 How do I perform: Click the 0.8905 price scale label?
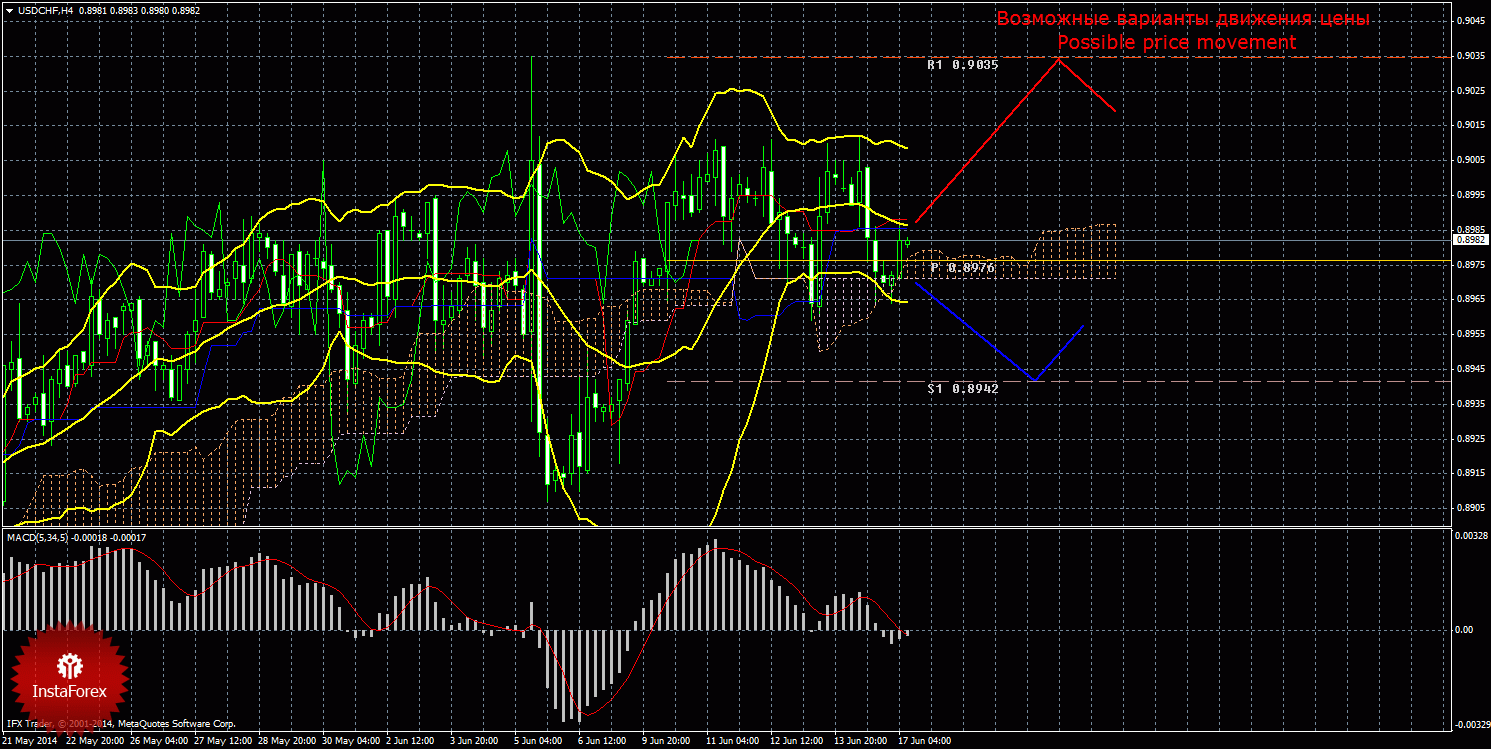click(x=1468, y=508)
